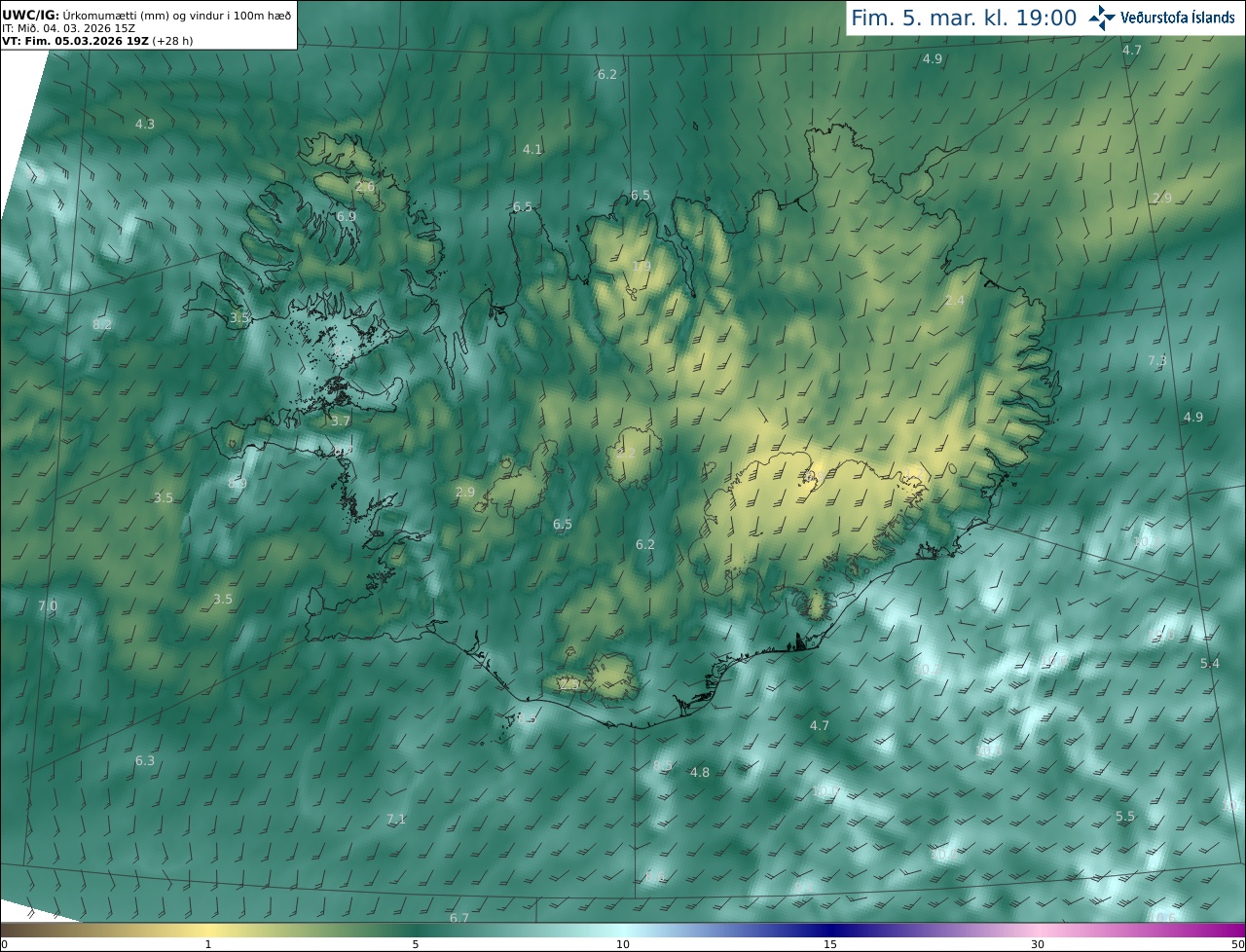Image resolution: width=1246 pixels, height=952 pixels.
Task: Click the 'Veðurstofa Íslands' logo text
Action: [1178, 18]
